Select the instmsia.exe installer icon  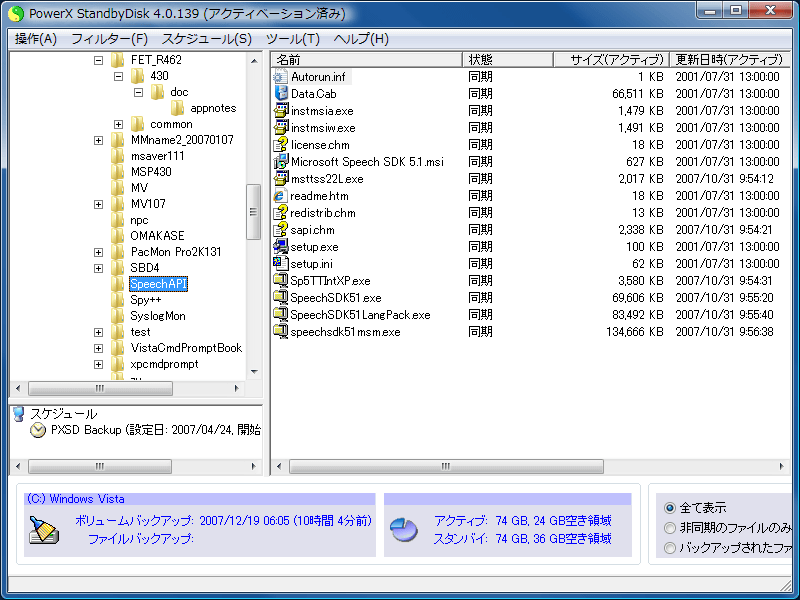(x=280, y=111)
